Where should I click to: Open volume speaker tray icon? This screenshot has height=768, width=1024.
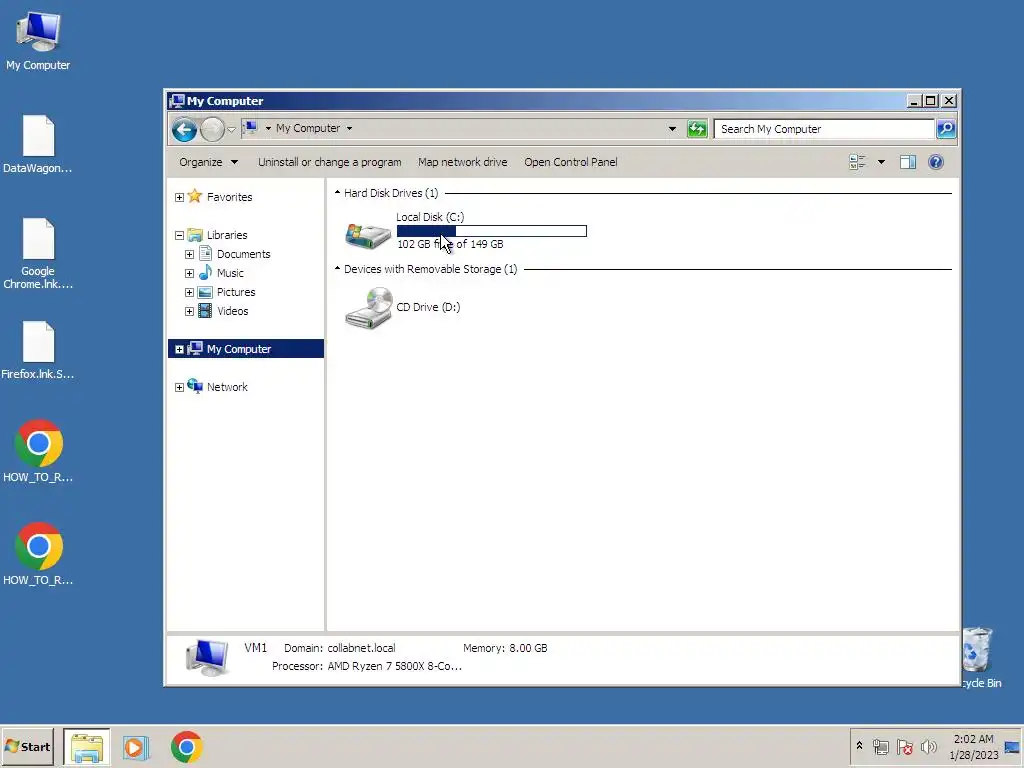click(928, 746)
